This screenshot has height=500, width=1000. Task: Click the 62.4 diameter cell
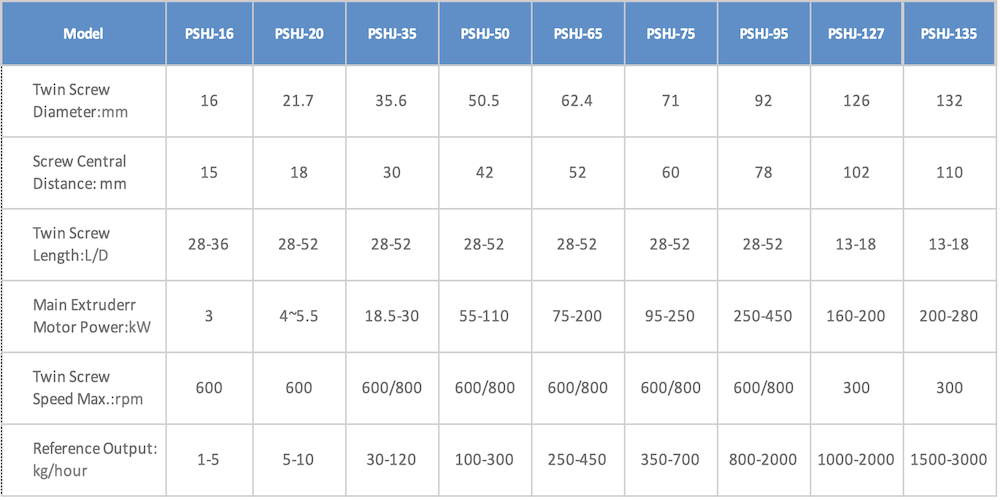tap(578, 101)
